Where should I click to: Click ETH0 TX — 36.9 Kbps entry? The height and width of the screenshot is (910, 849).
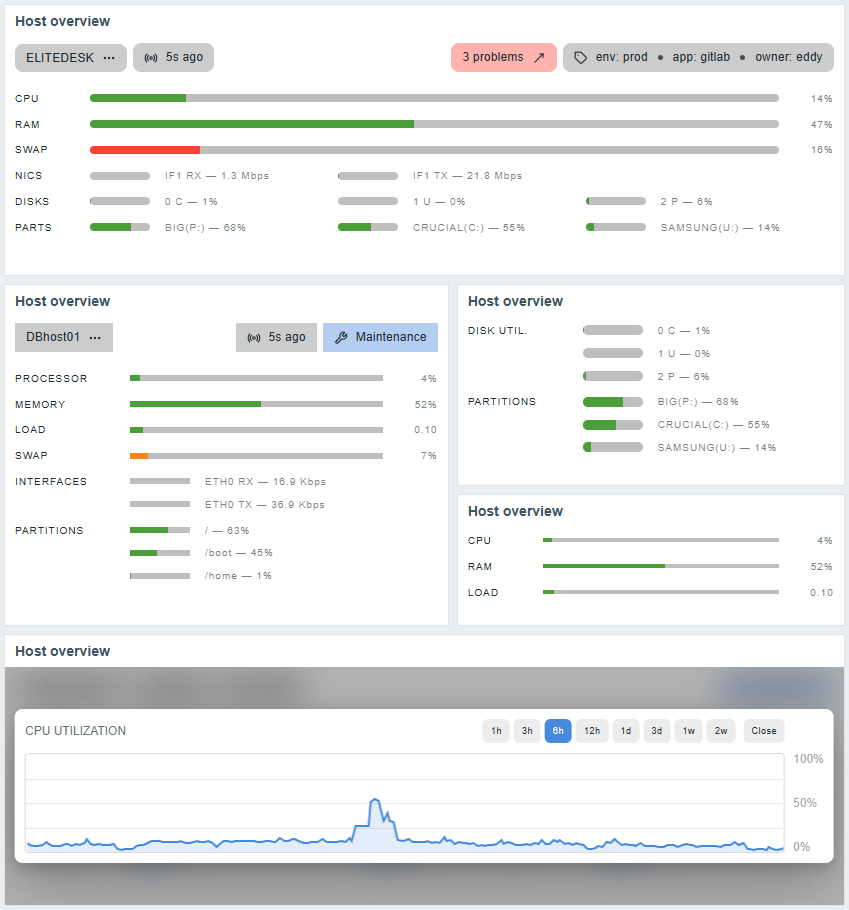pyautogui.click(x=265, y=505)
